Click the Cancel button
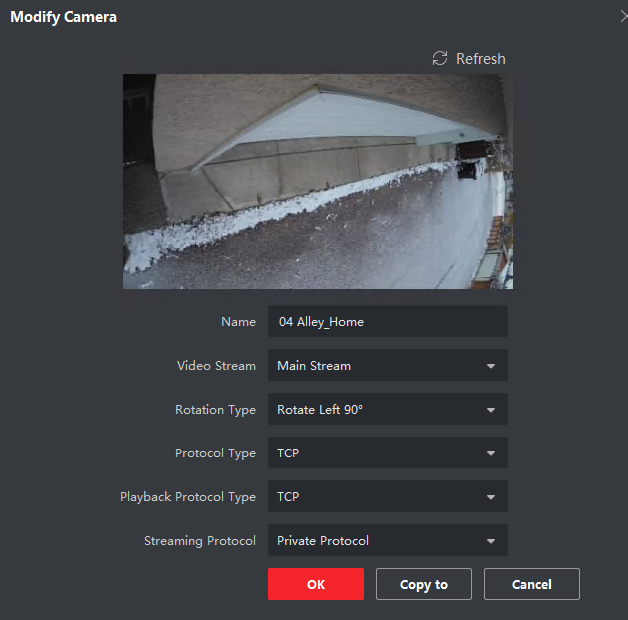The height and width of the screenshot is (620, 628). (531, 585)
